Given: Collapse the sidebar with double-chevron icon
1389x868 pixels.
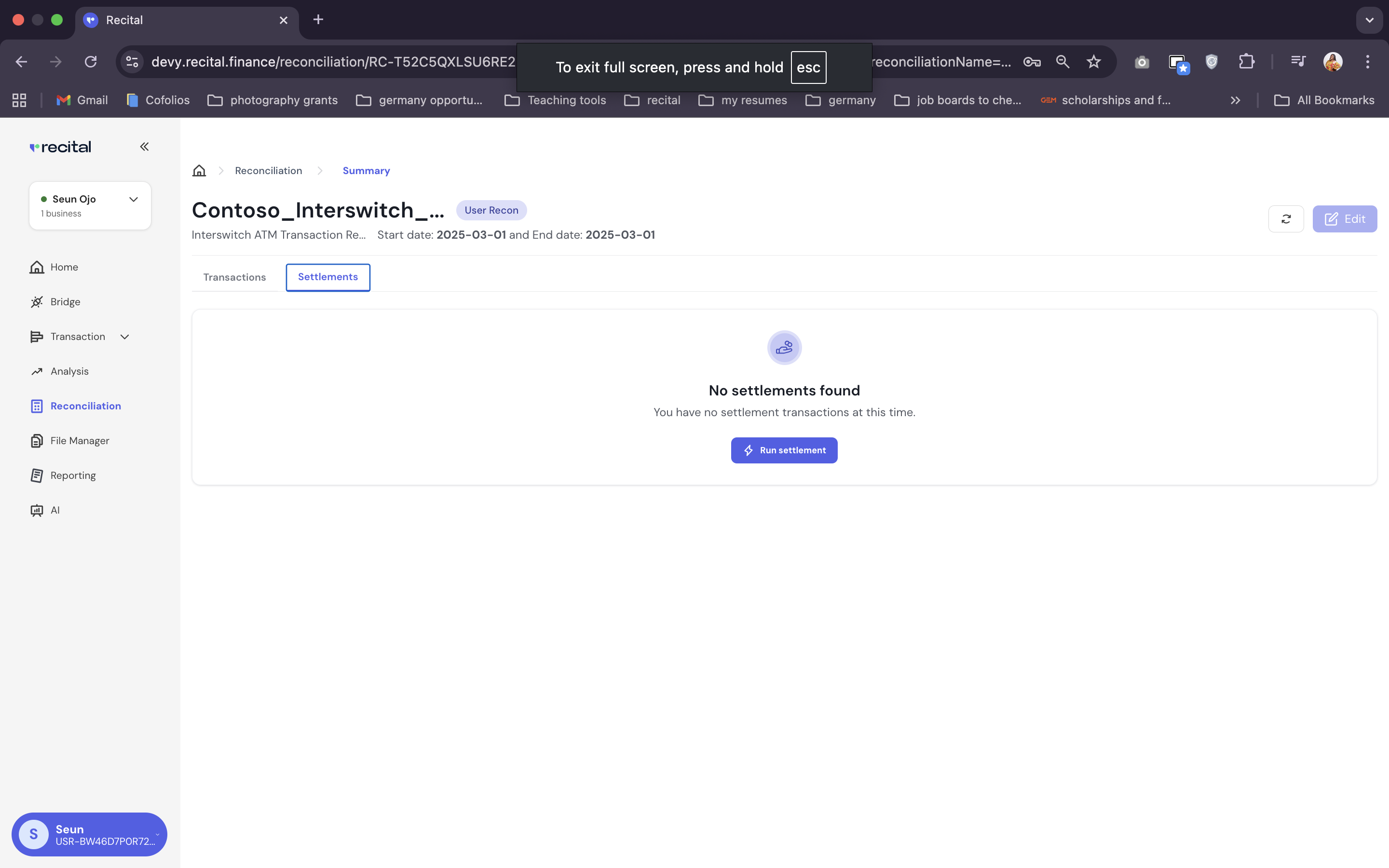Looking at the screenshot, I should [144, 147].
